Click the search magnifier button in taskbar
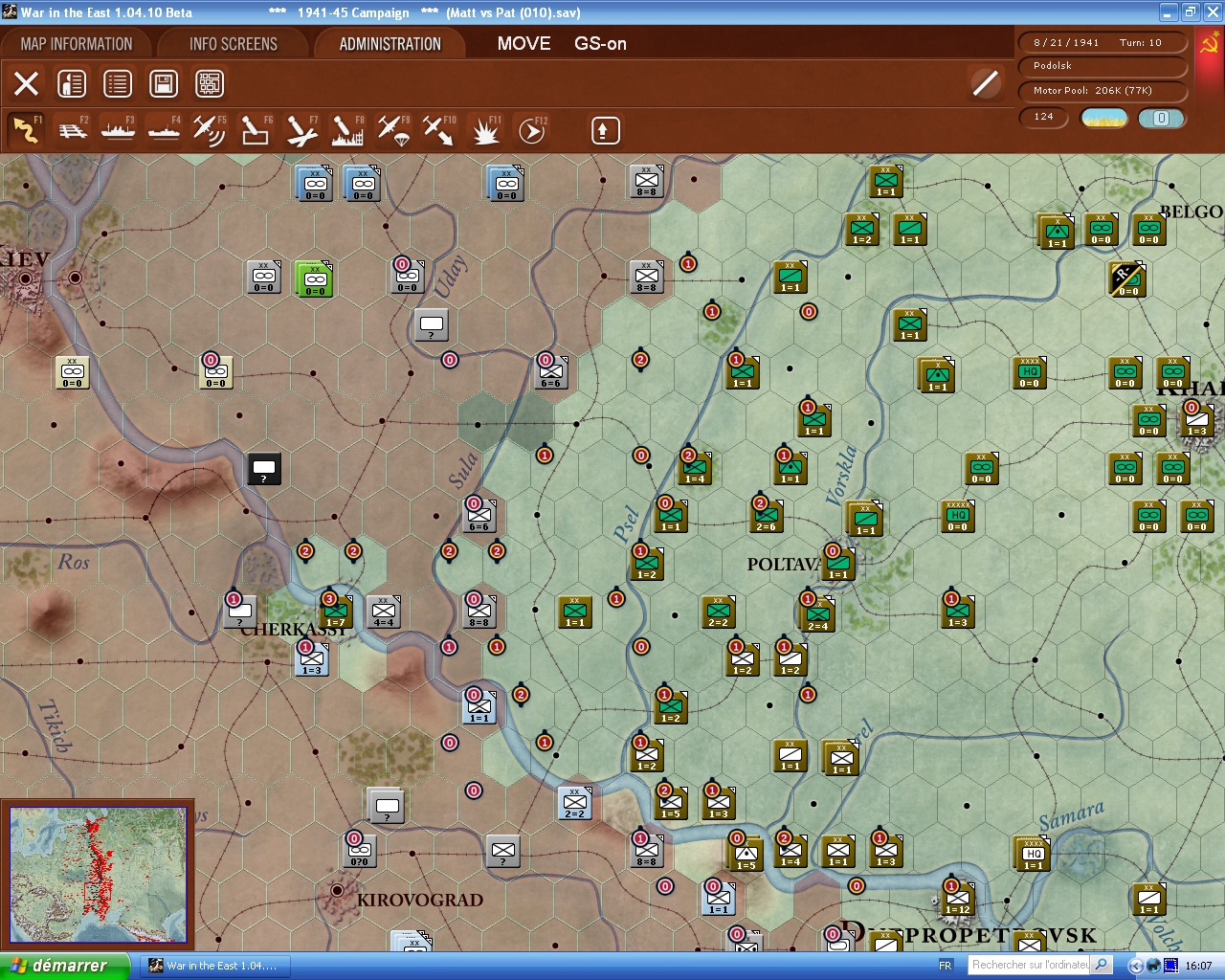The image size is (1225, 980). click(1102, 966)
